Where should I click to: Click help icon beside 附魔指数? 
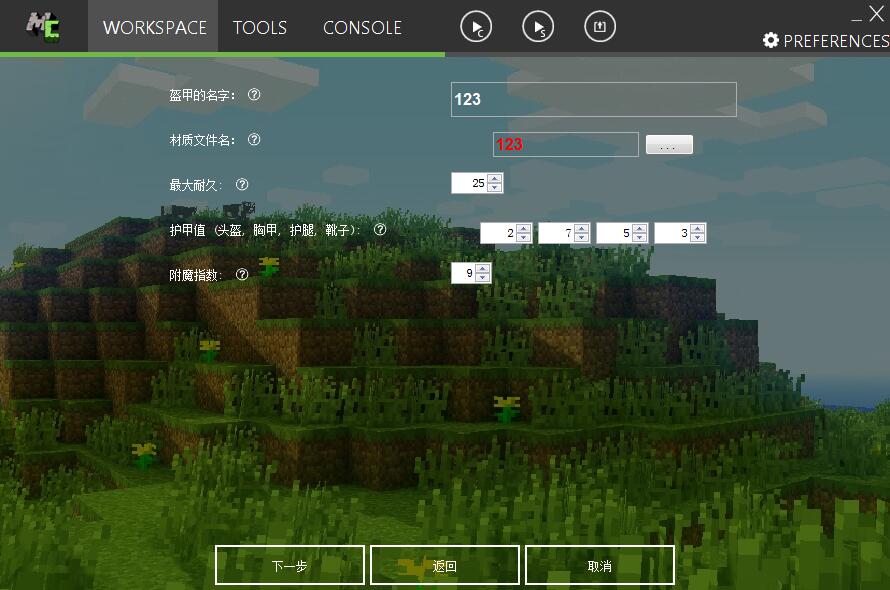click(x=242, y=275)
